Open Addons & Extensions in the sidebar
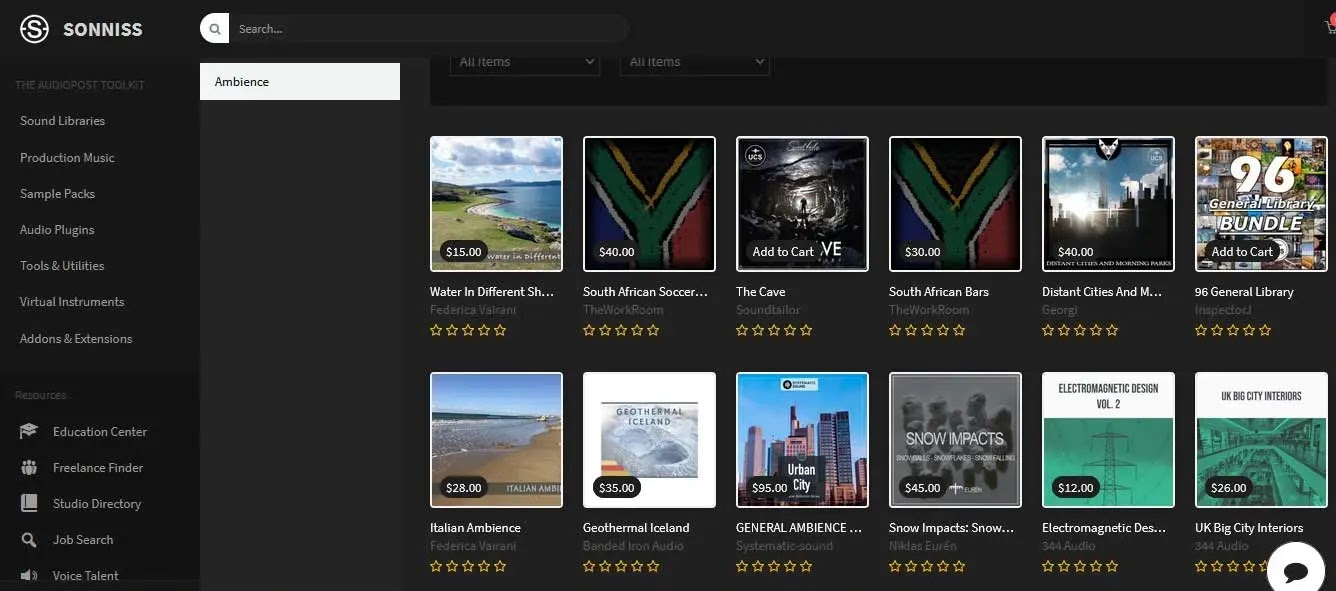Viewport: 1336px width, 591px height. (x=76, y=339)
